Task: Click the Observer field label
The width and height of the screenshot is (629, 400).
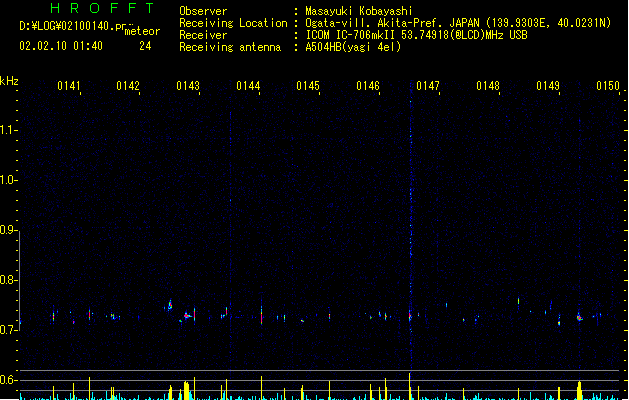Action: [x=203, y=11]
